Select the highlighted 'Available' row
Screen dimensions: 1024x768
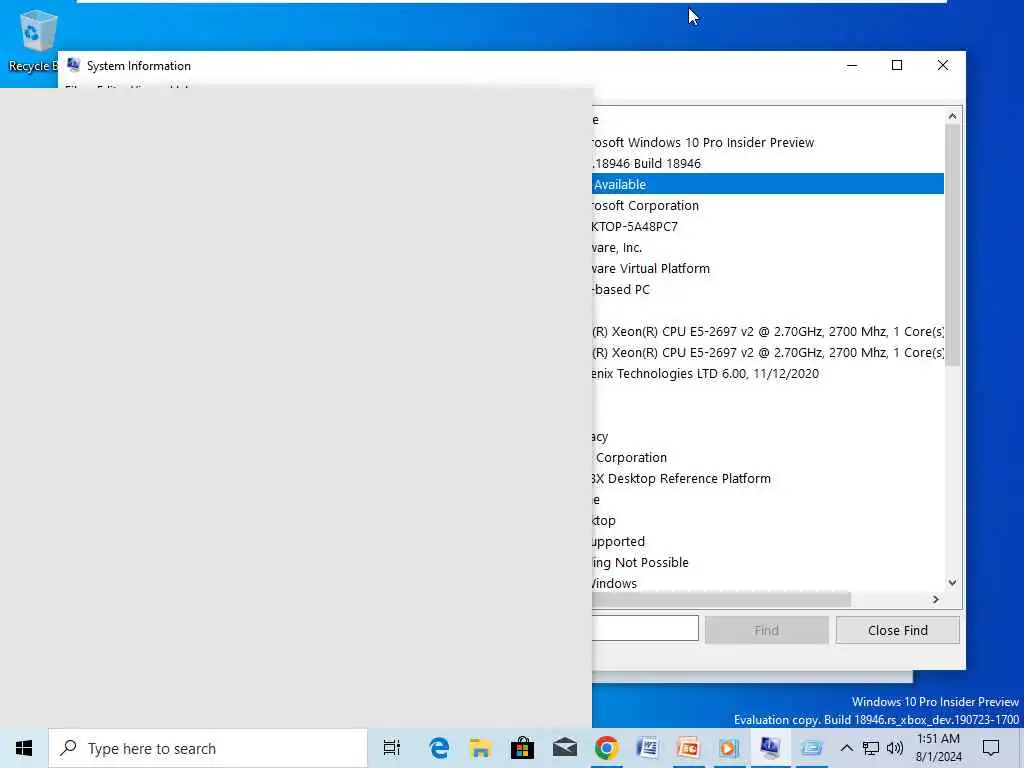768,184
